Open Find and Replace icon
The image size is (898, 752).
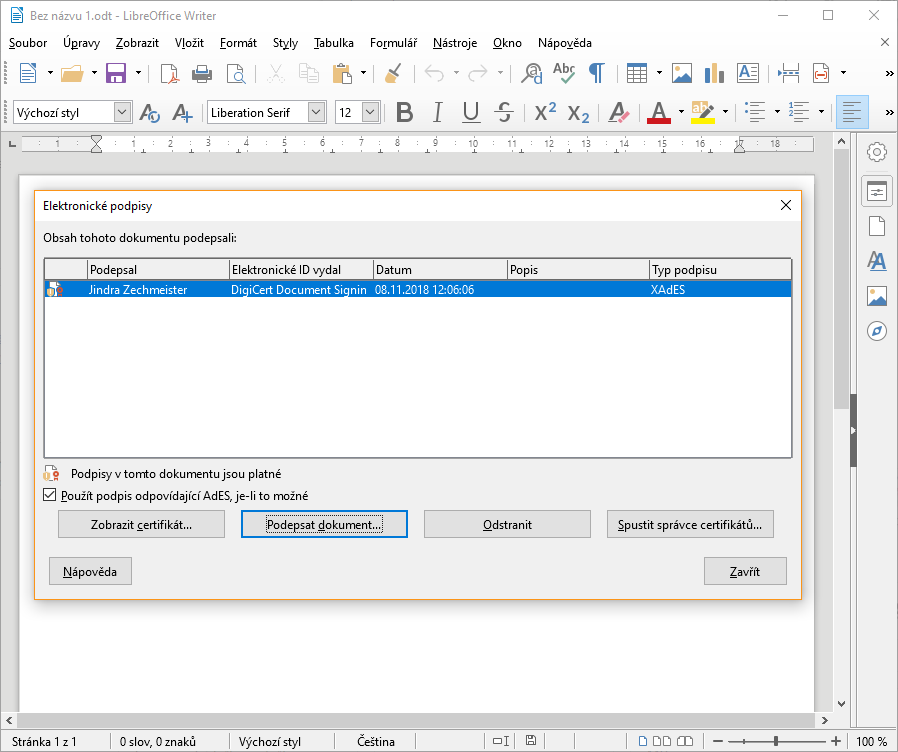[532, 73]
